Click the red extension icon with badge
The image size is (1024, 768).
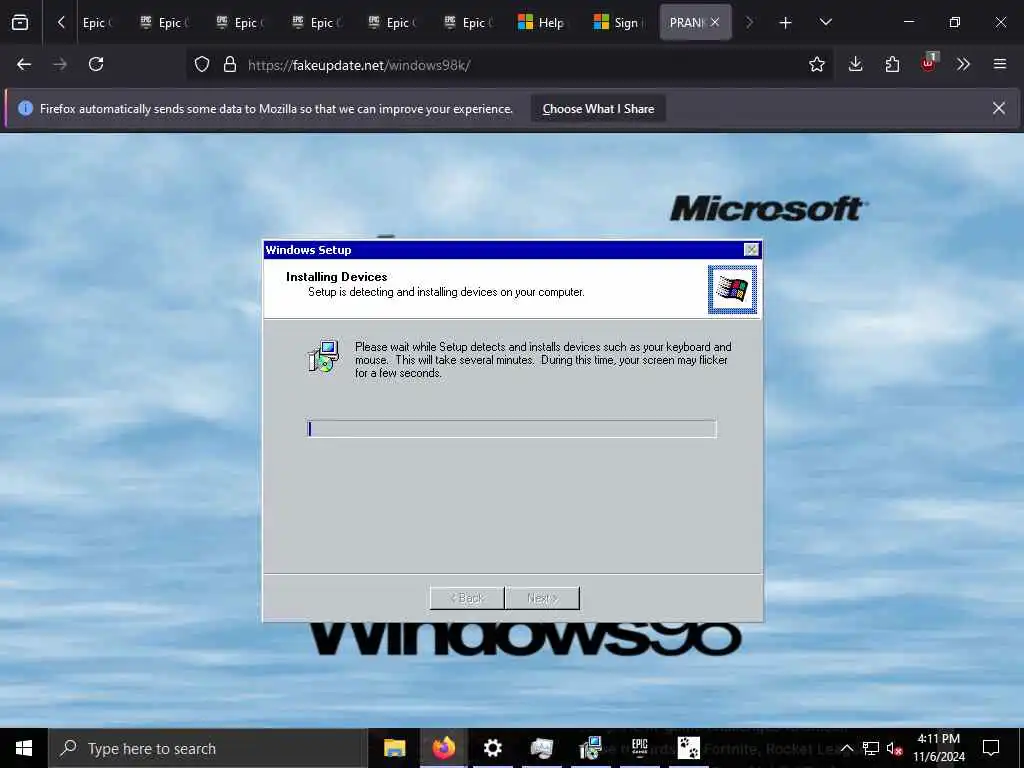(928, 63)
